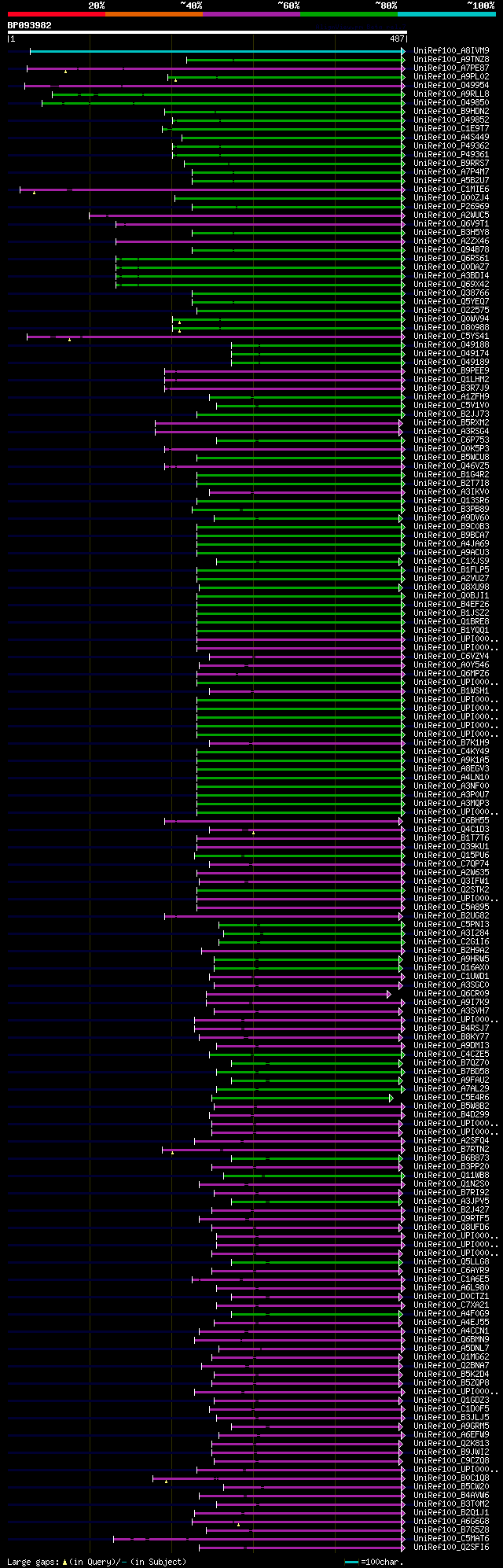Image resolution: width=503 pixels, height=1568 pixels.
Task: Click the cyan ~100% identity legend segment
Action: click(446, 14)
